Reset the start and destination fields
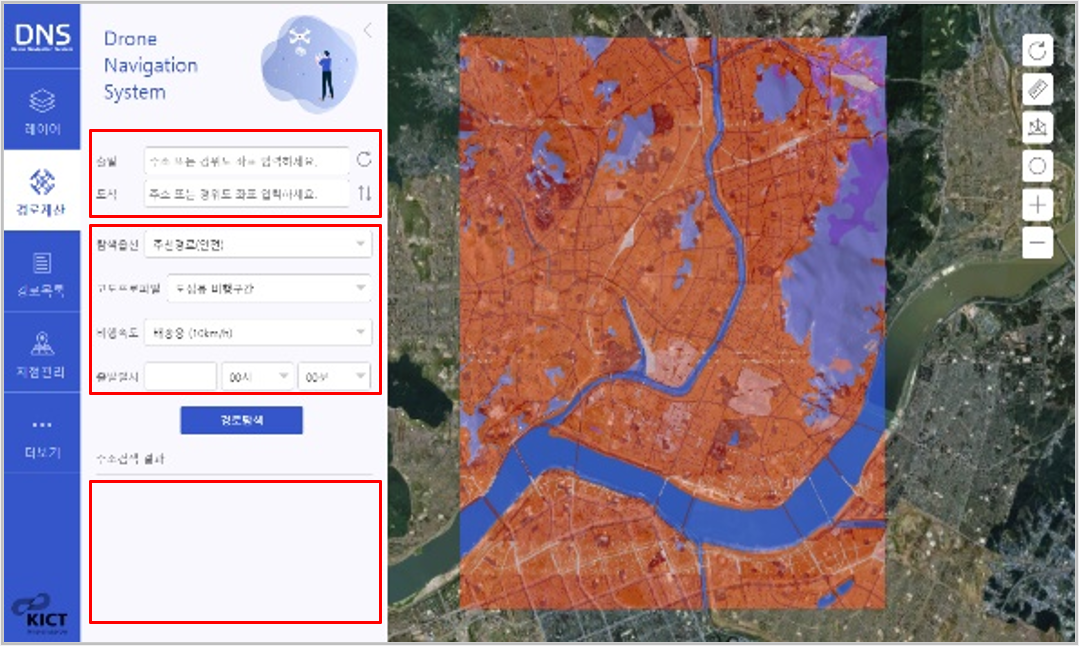Image resolution: width=1079 pixels, height=646 pixels. tap(364, 159)
